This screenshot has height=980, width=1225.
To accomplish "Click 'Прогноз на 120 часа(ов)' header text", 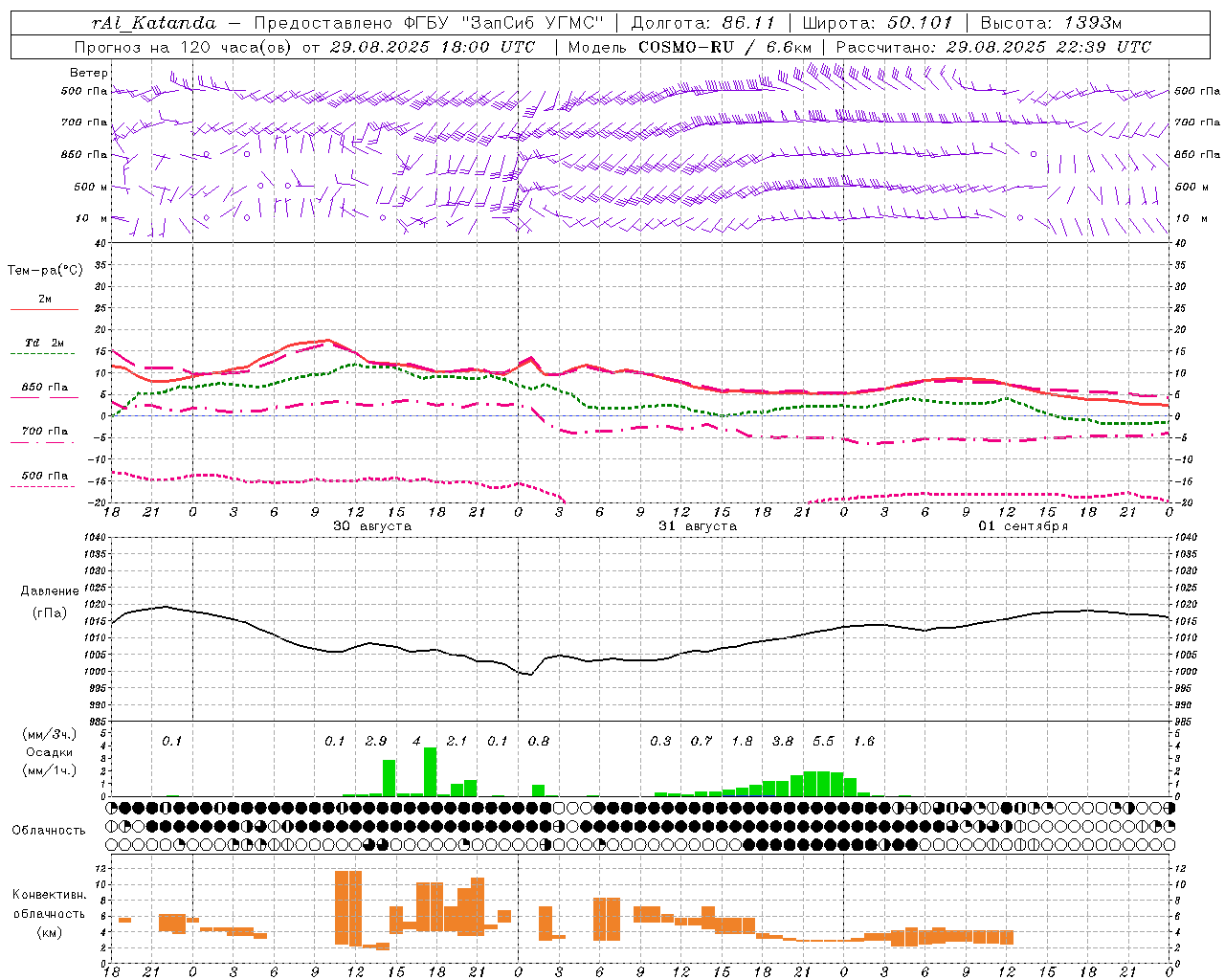I will pos(185,47).
